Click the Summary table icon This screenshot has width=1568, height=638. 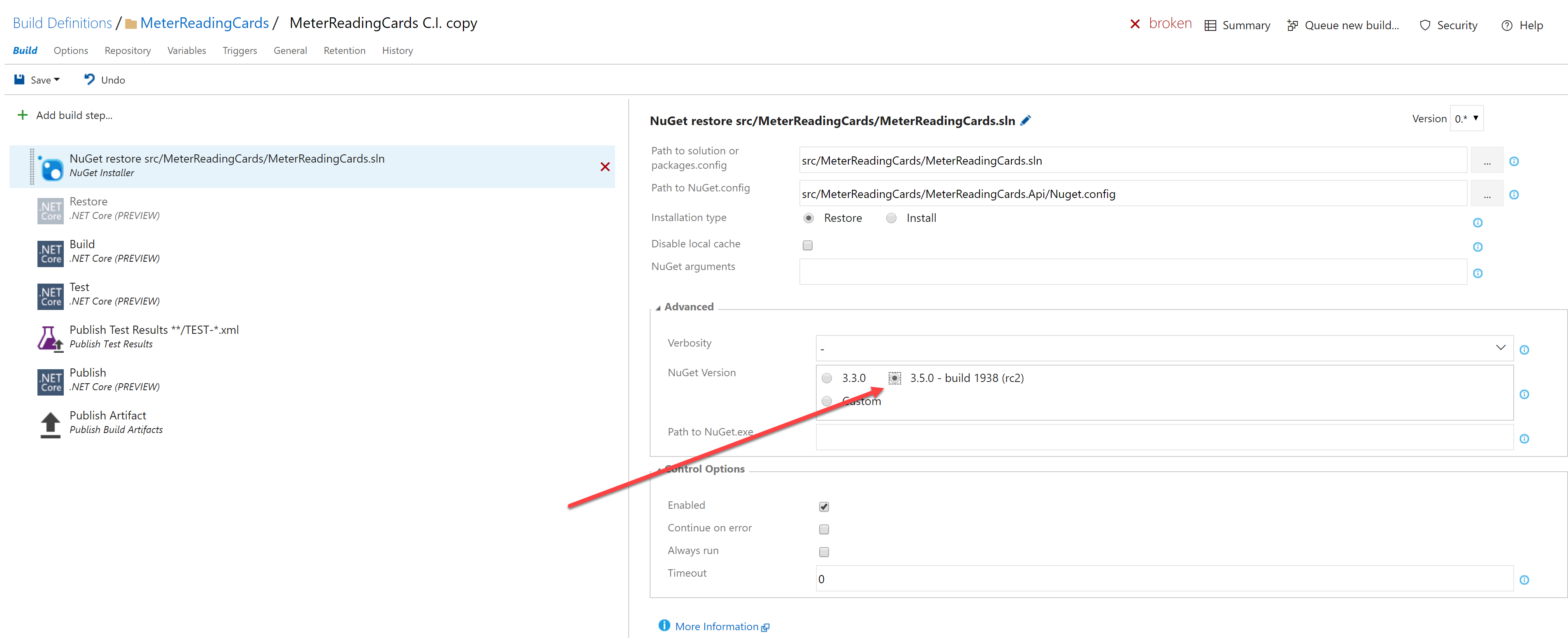coord(1210,25)
